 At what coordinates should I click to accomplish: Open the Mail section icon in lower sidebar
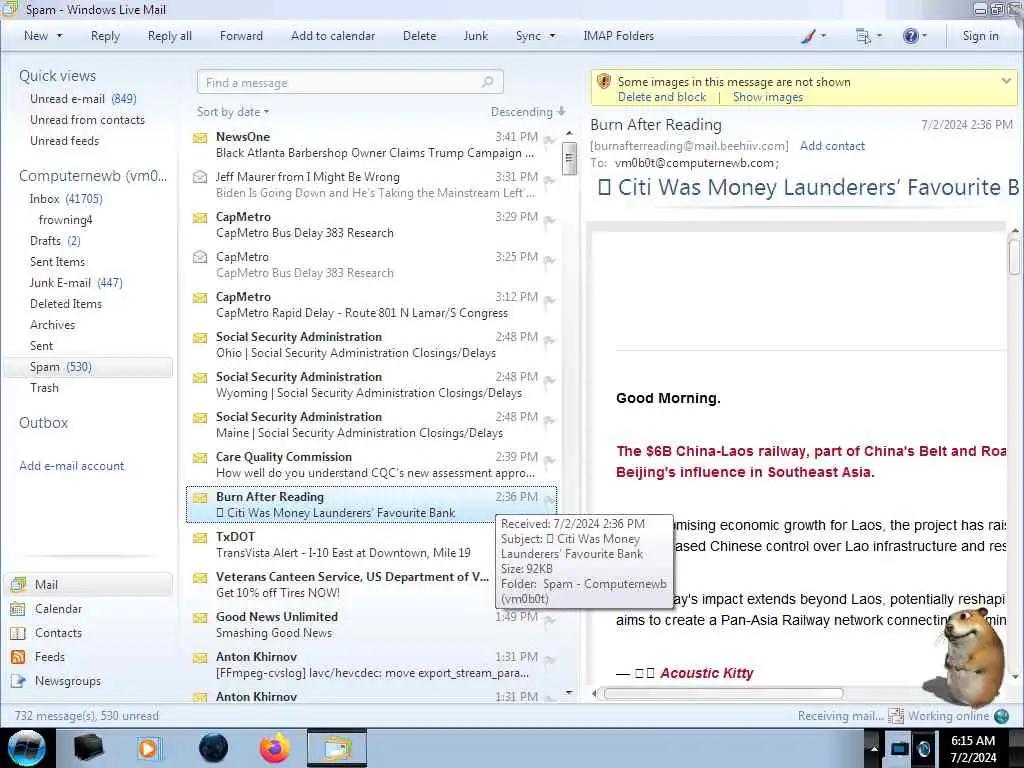[x=18, y=584]
